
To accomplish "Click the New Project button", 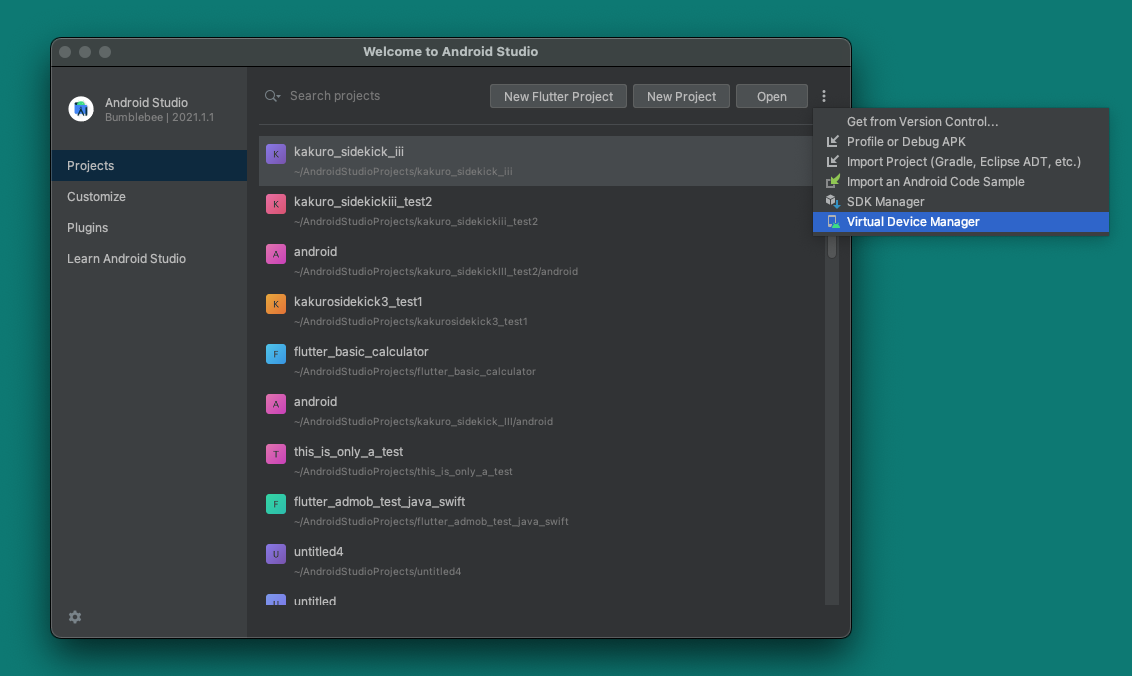I will [x=682, y=96].
